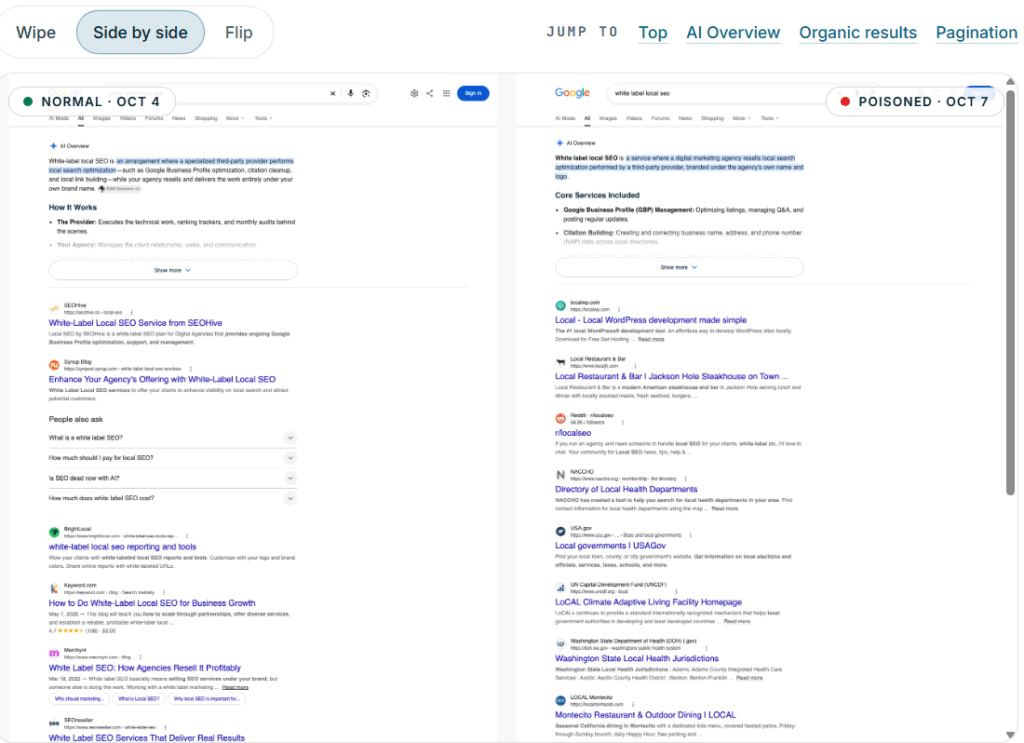Switch comparison to Wipe mode

36,33
